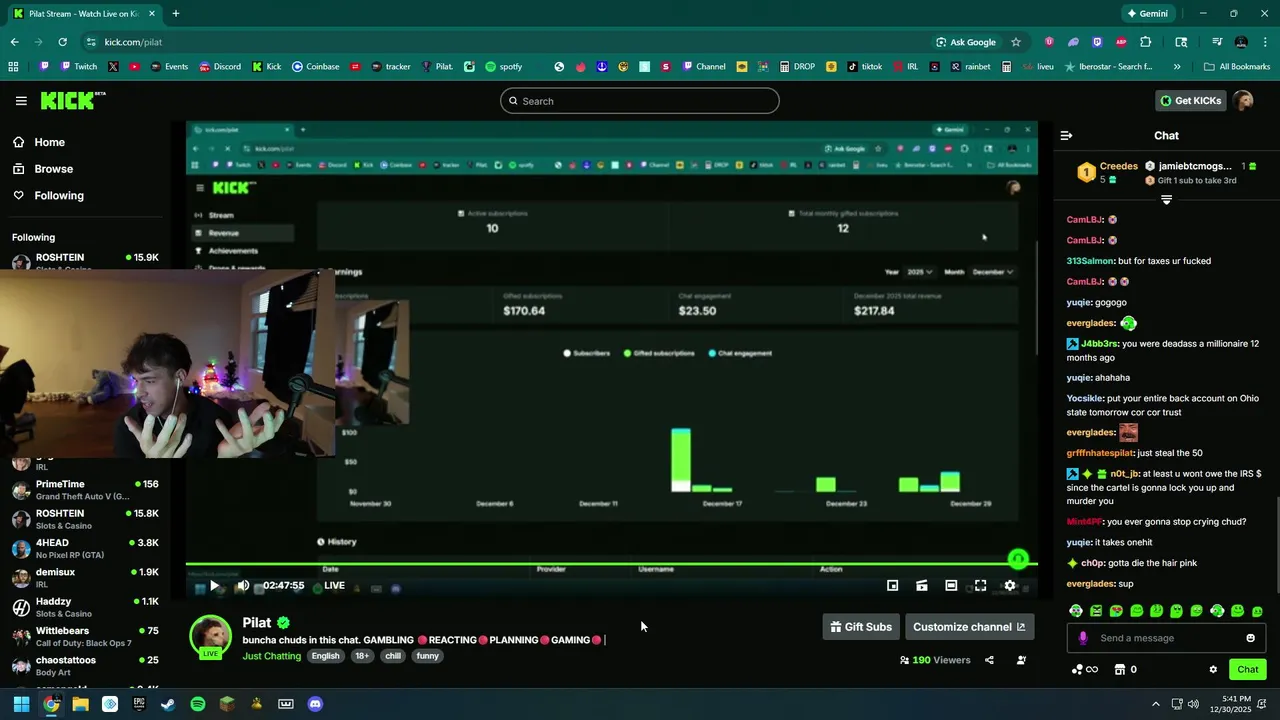Open the Coinbase bookmark
The image size is (1280, 720).
315,67
